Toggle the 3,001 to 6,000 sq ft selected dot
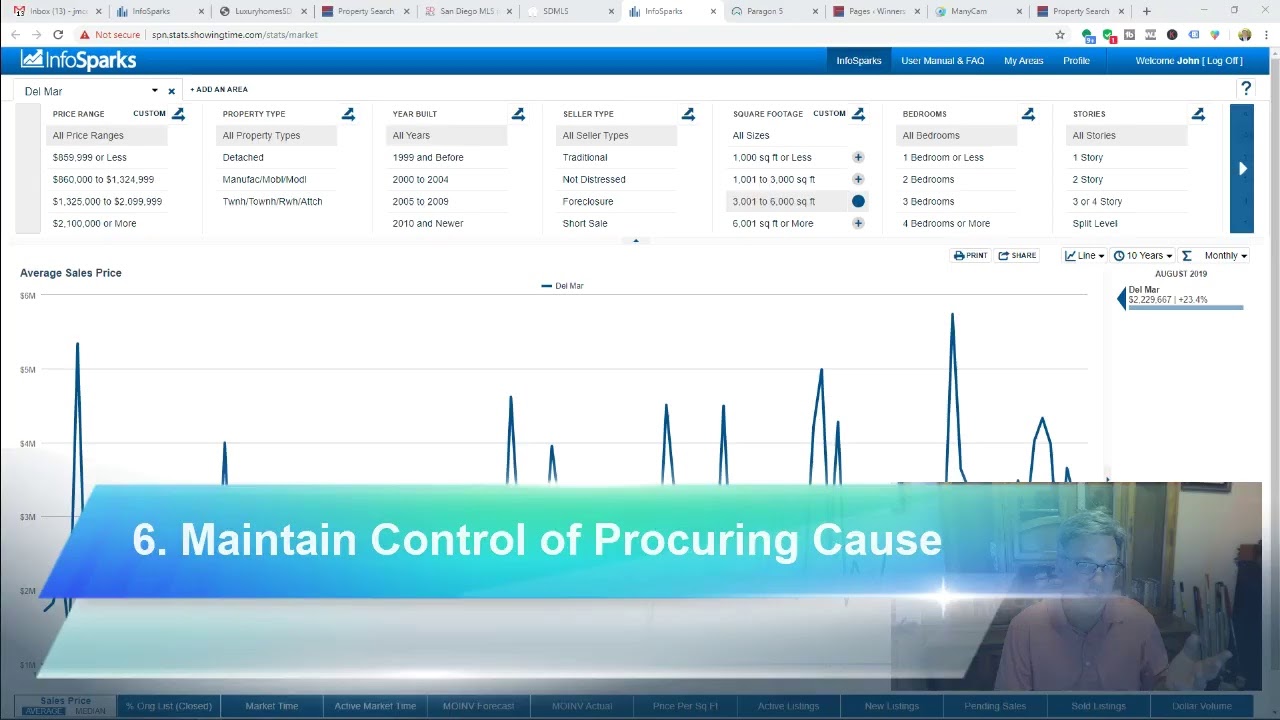1280x720 pixels. 858,201
